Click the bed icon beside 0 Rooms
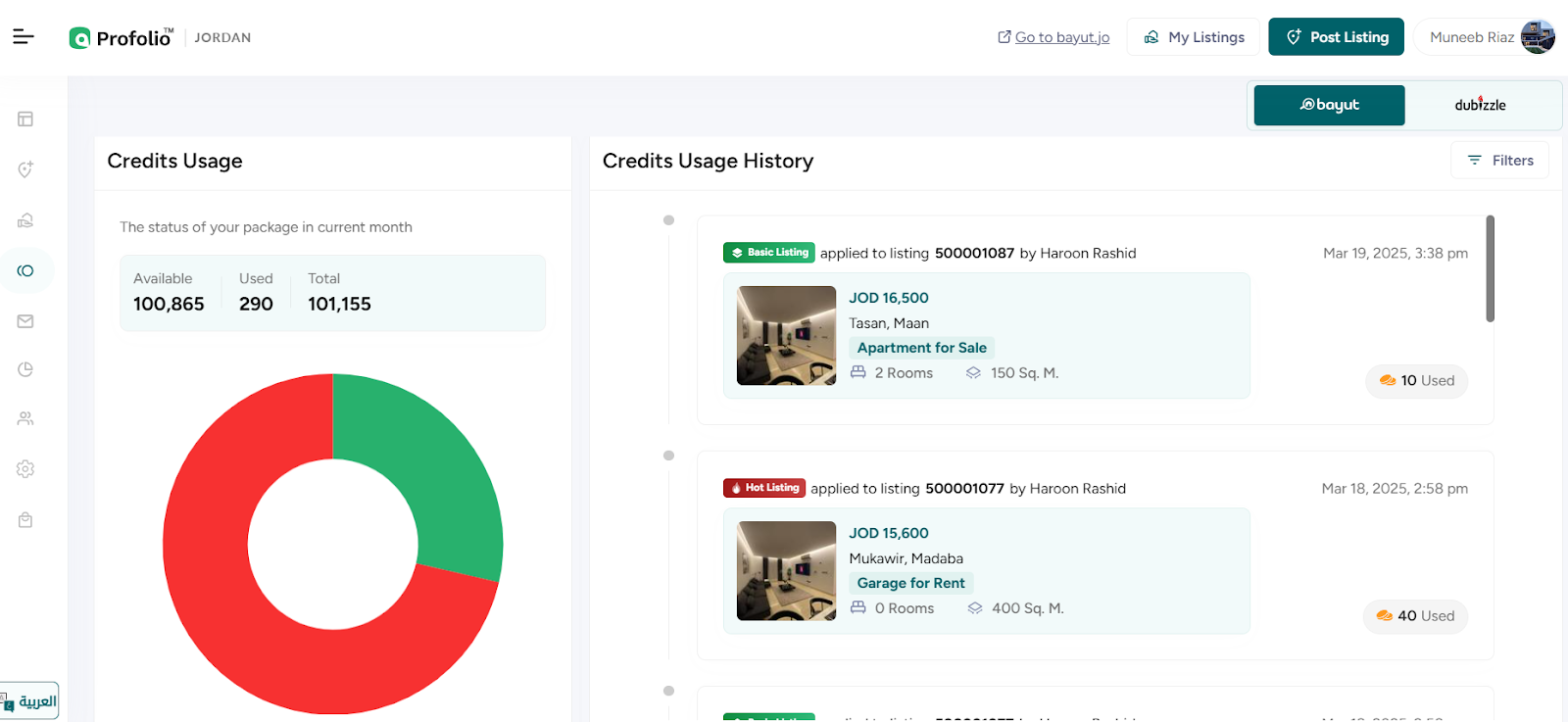 click(x=858, y=607)
